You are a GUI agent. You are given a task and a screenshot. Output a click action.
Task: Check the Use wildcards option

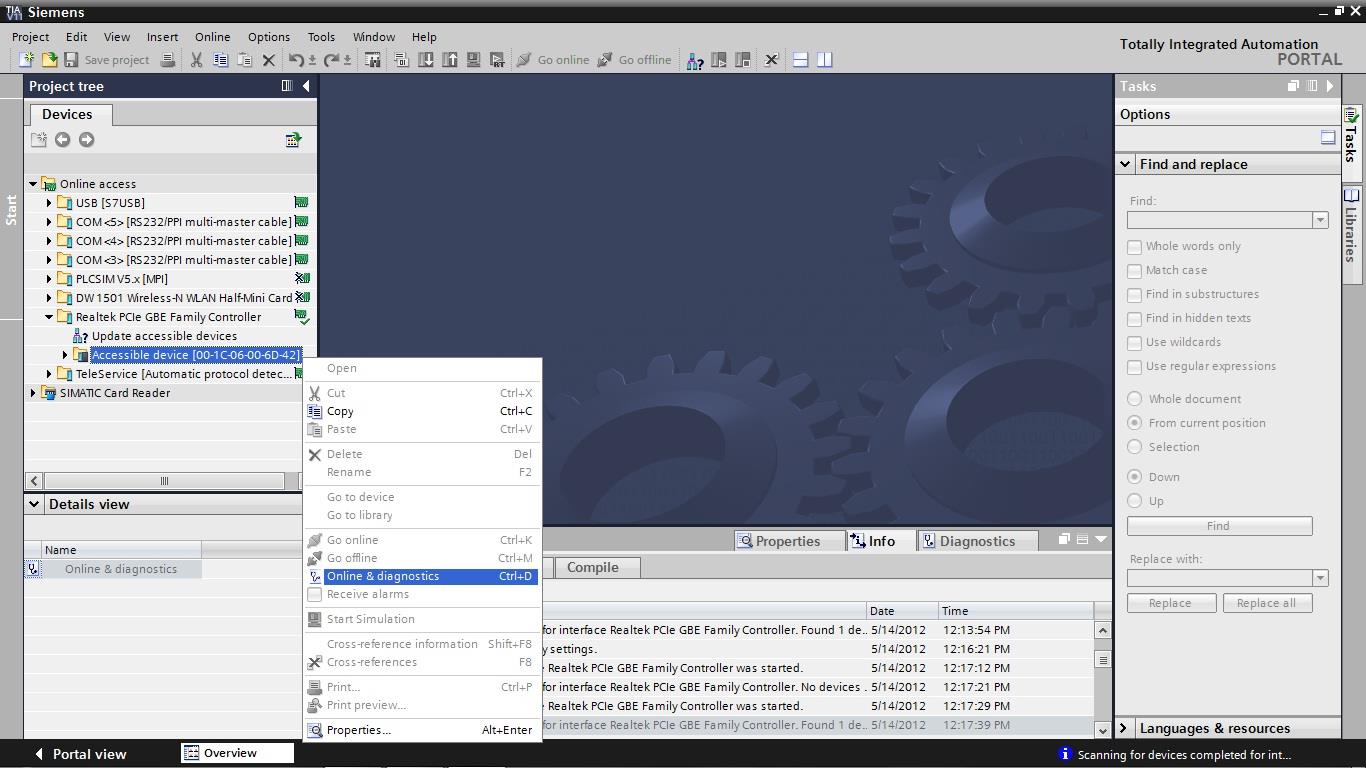coord(1134,342)
